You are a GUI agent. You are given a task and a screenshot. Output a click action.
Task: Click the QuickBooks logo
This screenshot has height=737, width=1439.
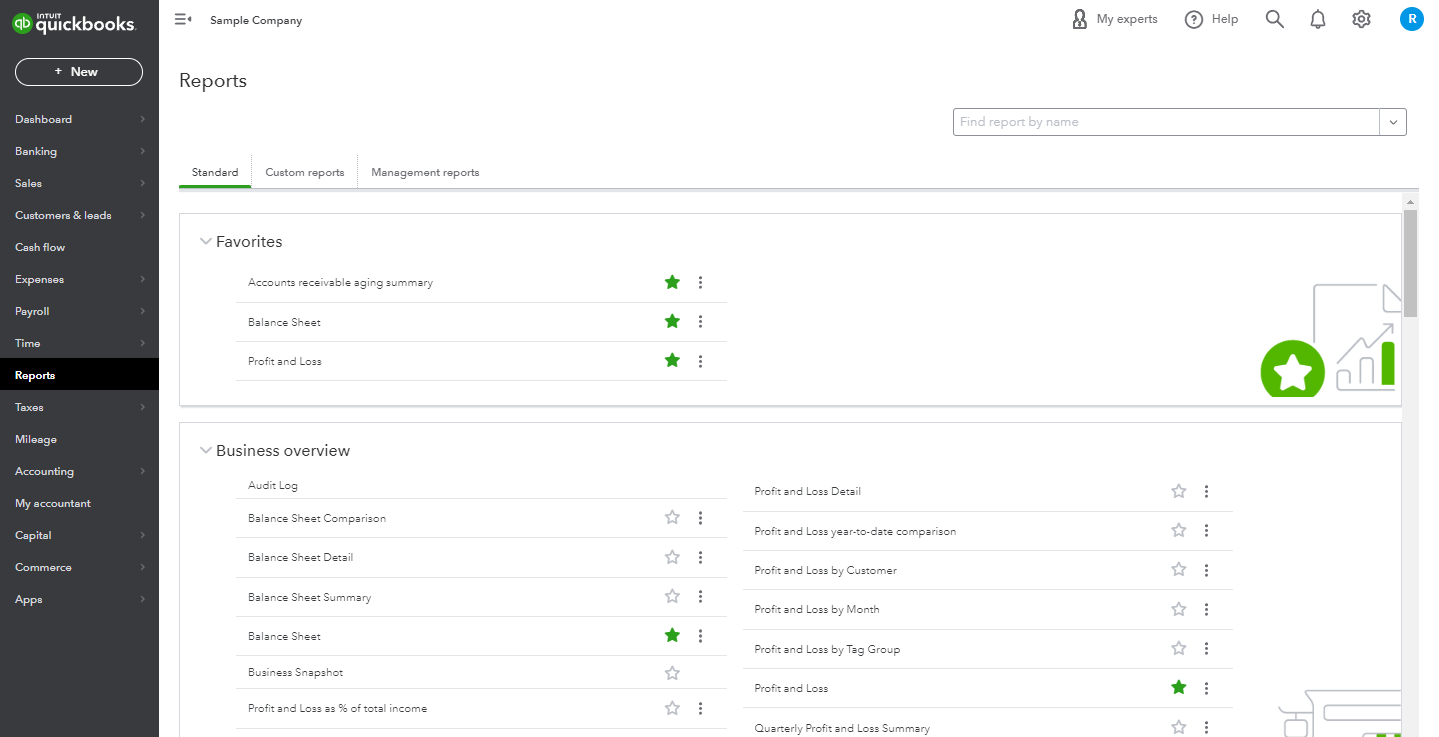tap(74, 23)
